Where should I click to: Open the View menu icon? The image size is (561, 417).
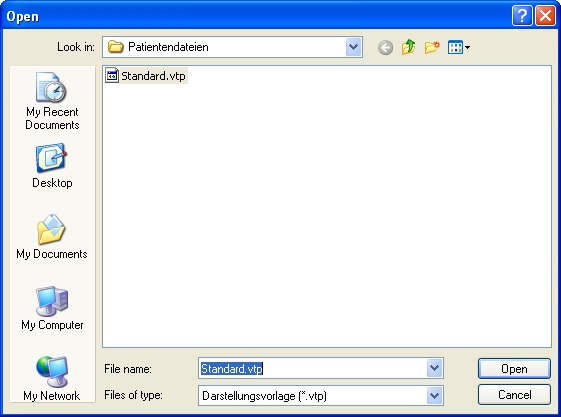(x=459, y=47)
